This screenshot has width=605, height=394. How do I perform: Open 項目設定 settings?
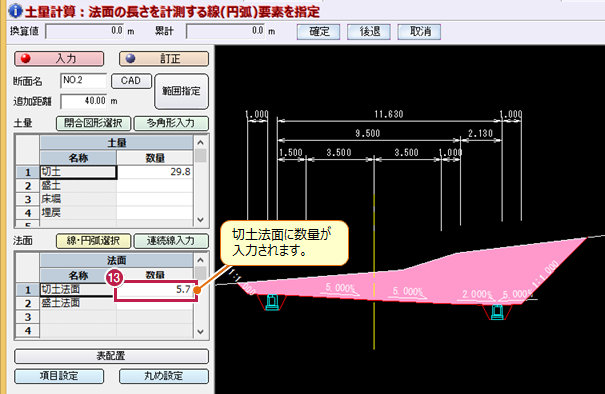59,376
